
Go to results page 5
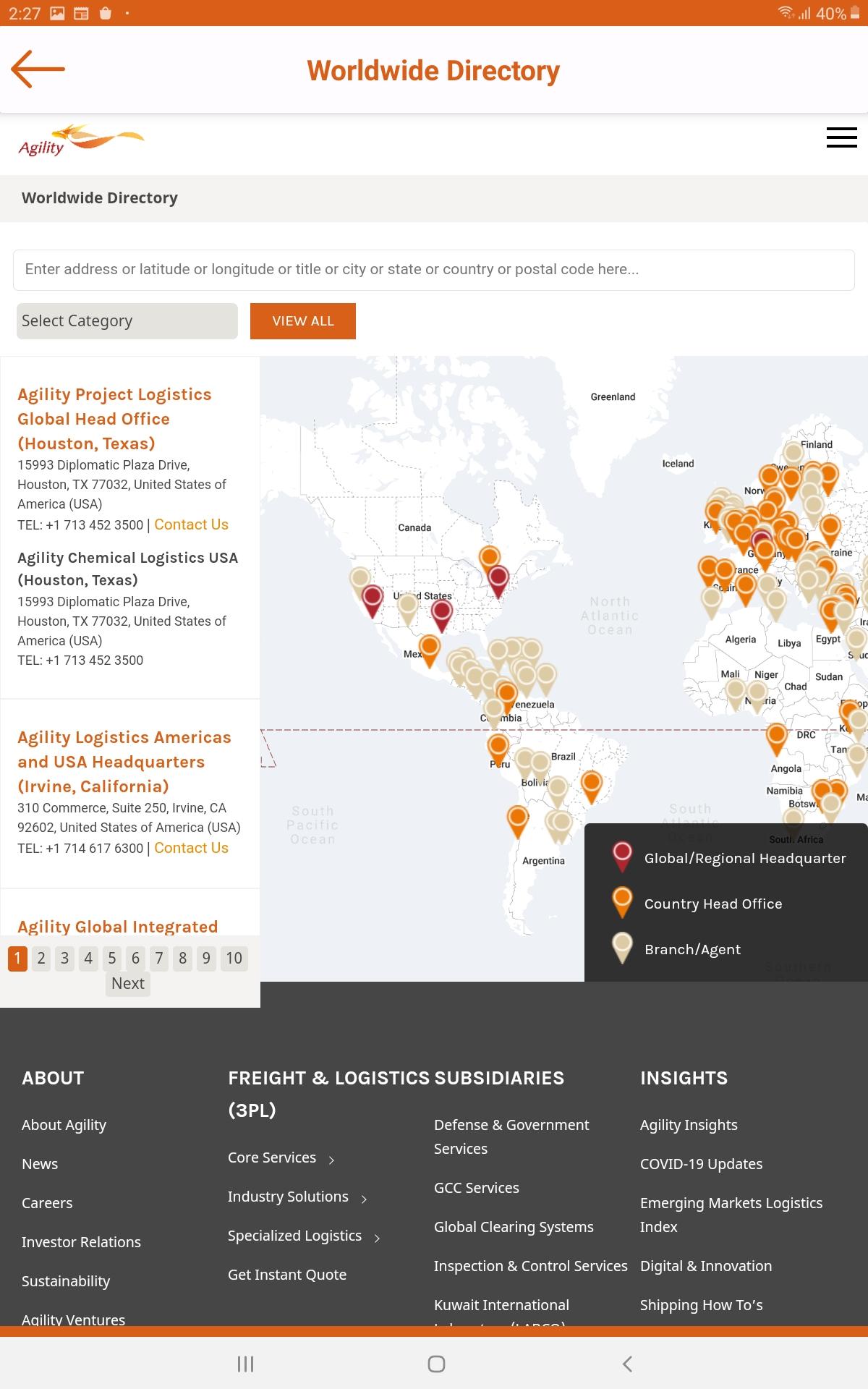click(x=112, y=959)
